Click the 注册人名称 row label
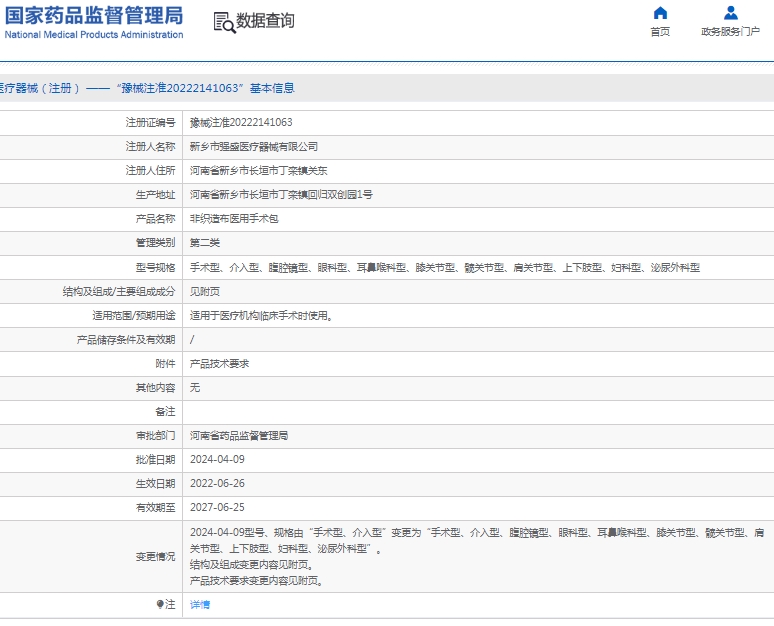Image resolution: width=774 pixels, height=626 pixels. click(x=150, y=146)
